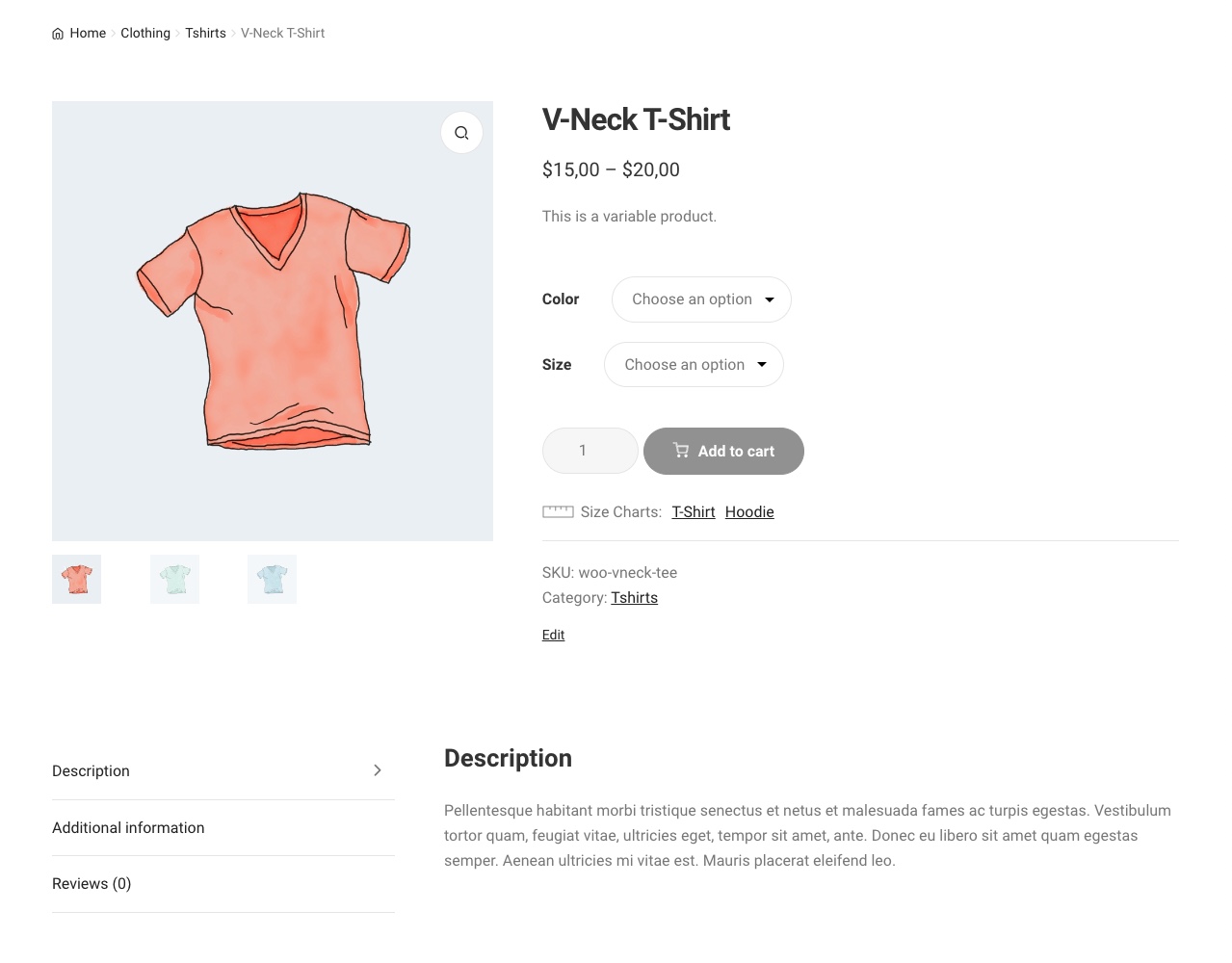Screen dimensions: 1232x963
Task: Click the main V-Neck T-Shirt product image
Action: click(x=273, y=321)
